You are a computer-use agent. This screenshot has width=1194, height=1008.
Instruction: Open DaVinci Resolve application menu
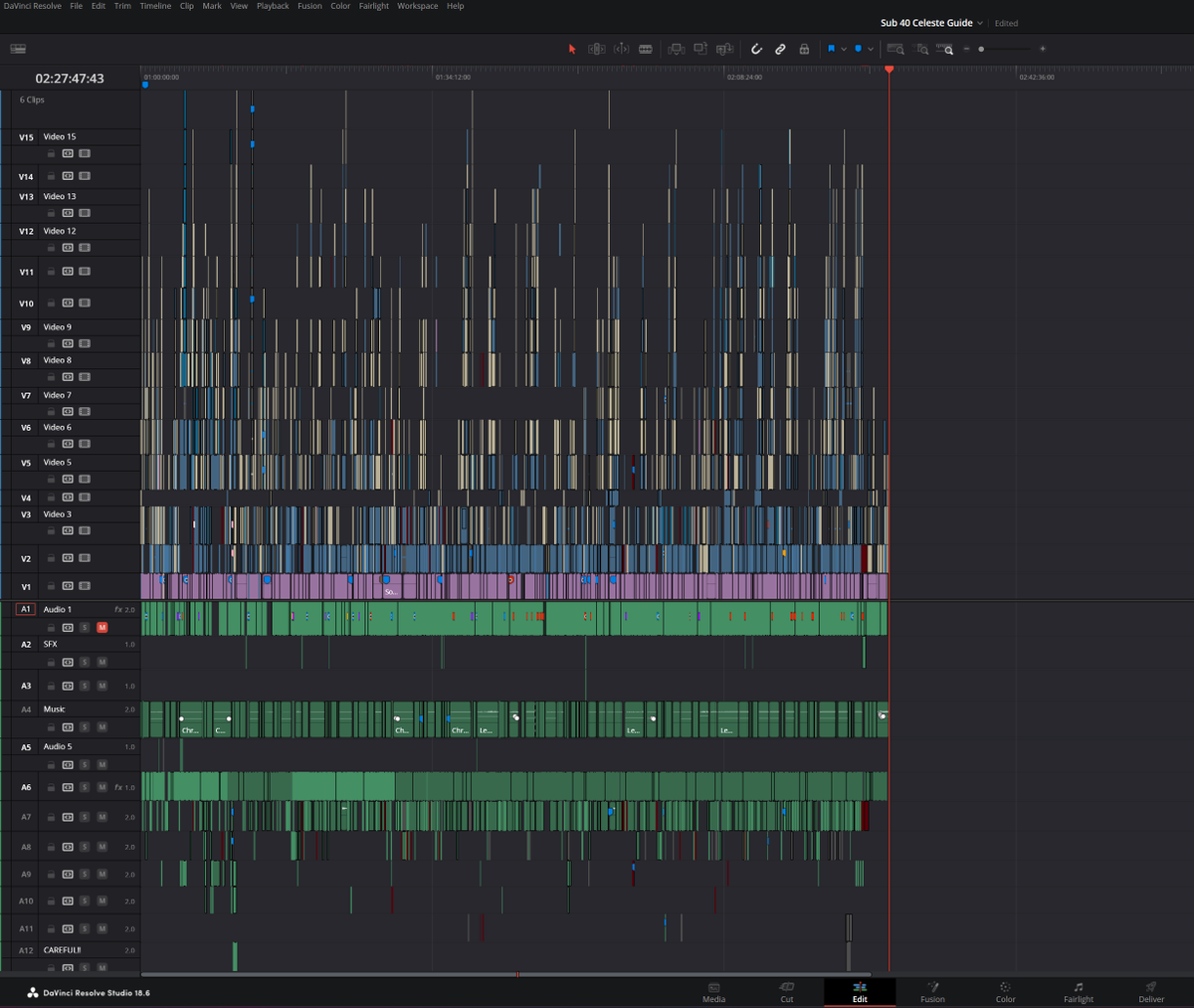coord(32,6)
